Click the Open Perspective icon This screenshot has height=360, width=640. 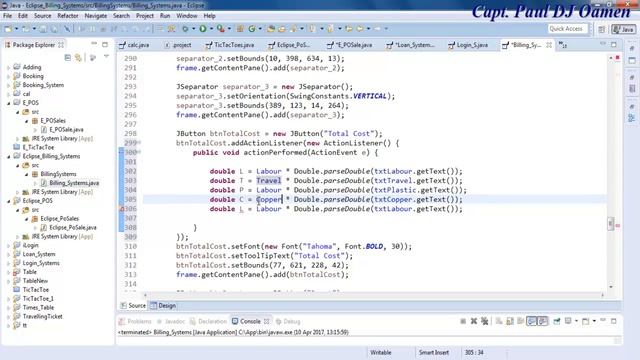click(602, 29)
